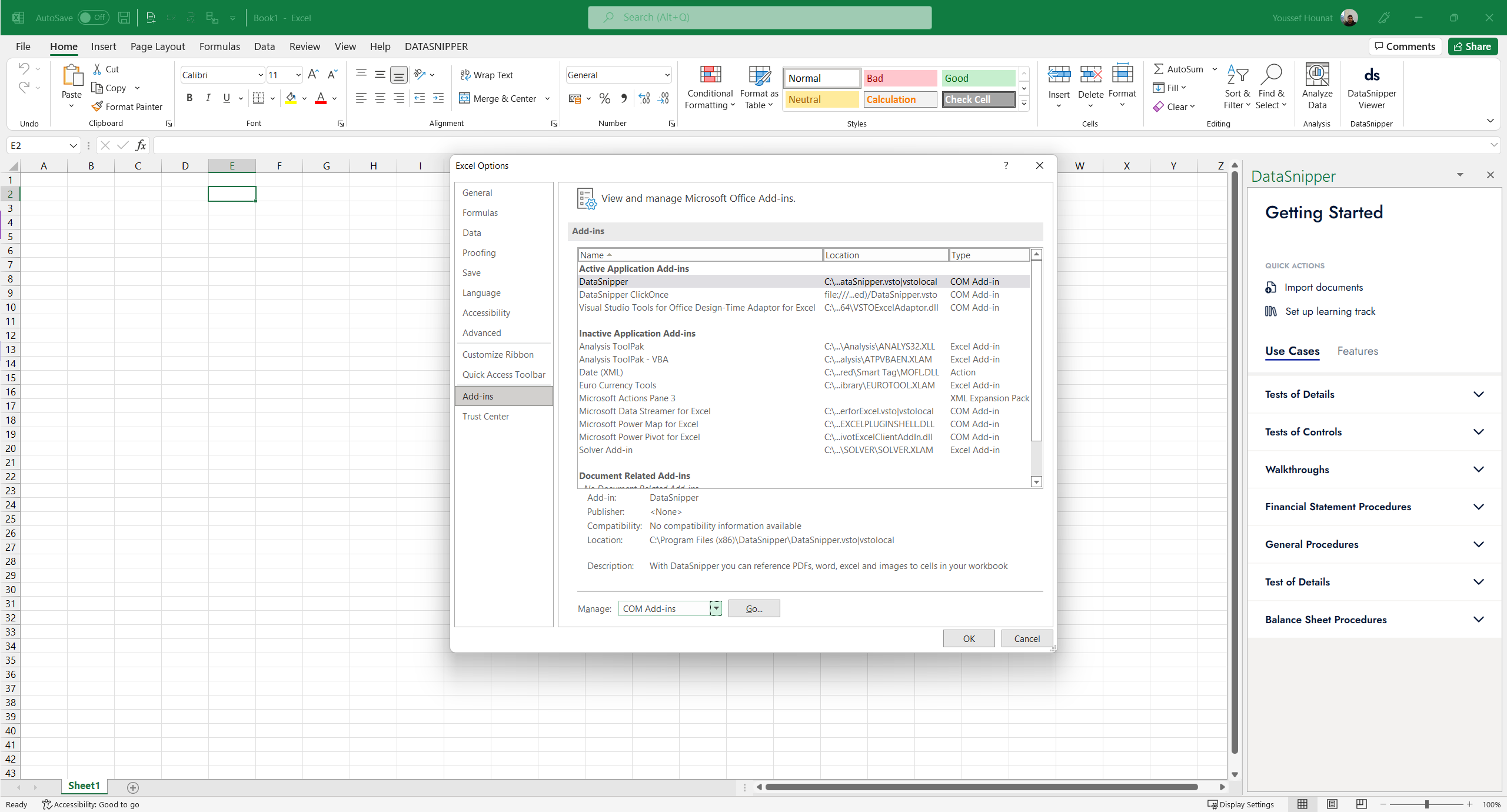This screenshot has width=1507, height=812.
Task: Confirm with the OK button
Action: 968,638
